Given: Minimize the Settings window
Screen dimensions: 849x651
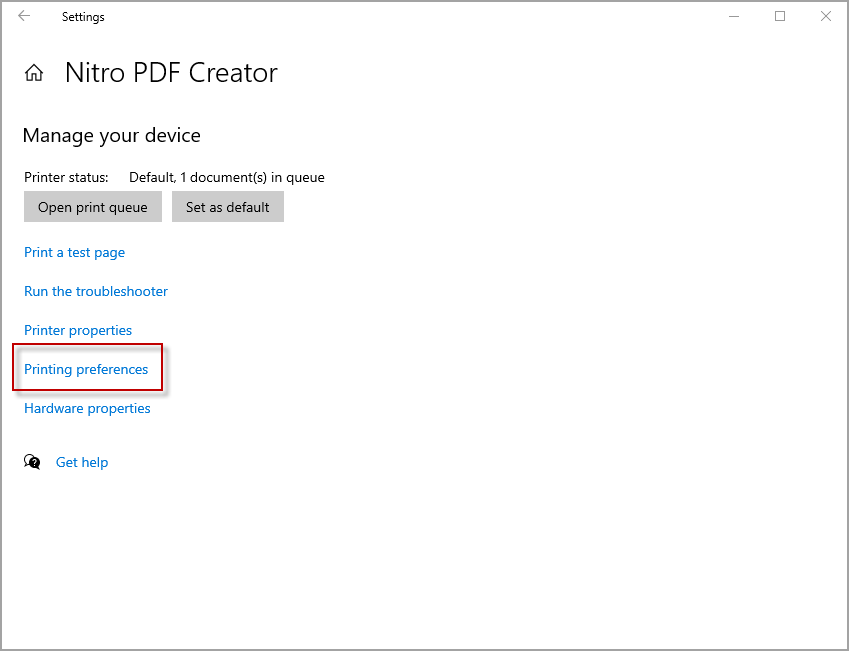Looking at the screenshot, I should (x=734, y=16).
